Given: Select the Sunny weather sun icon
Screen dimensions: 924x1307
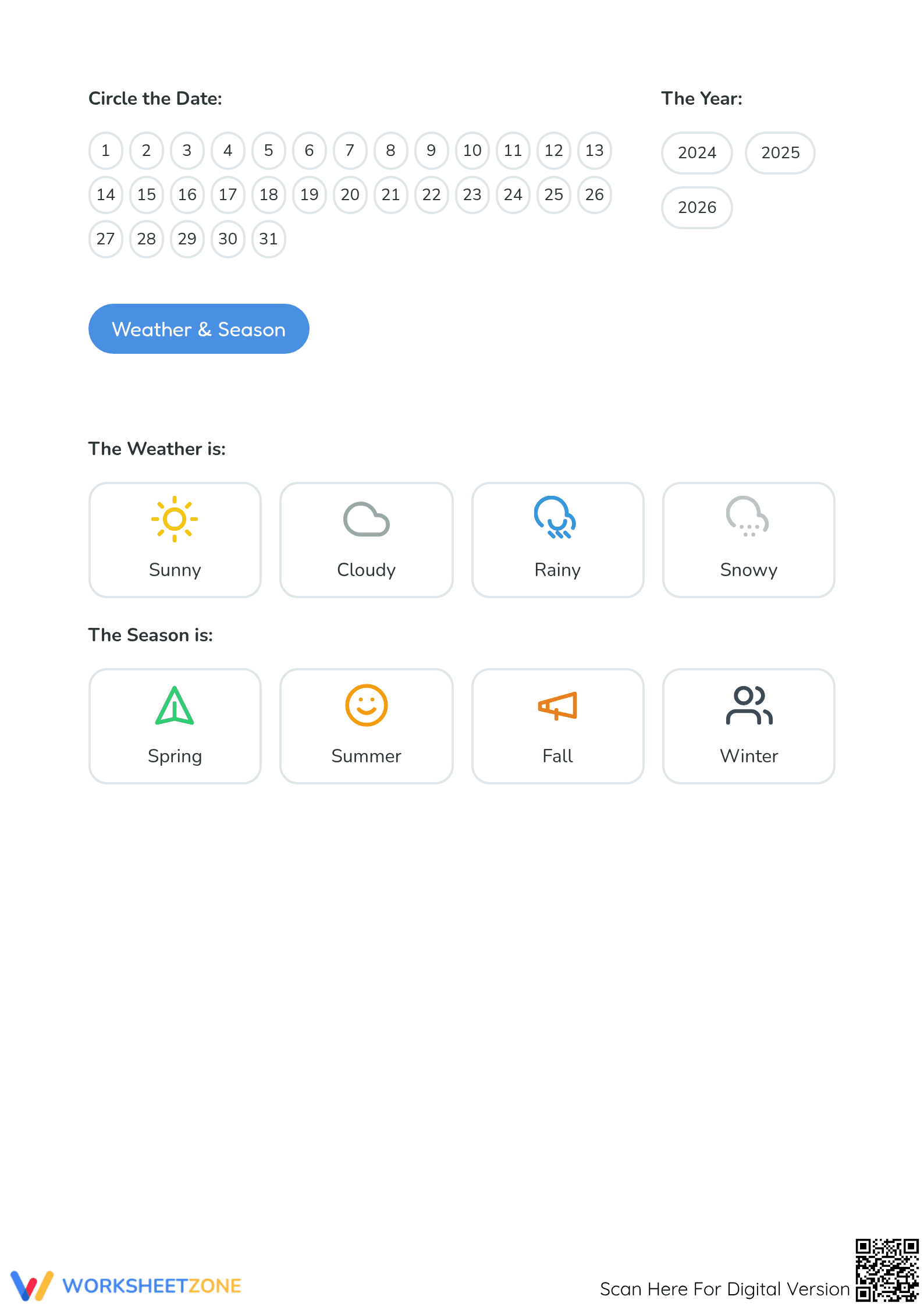Looking at the screenshot, I should click(x=175, y=518).
